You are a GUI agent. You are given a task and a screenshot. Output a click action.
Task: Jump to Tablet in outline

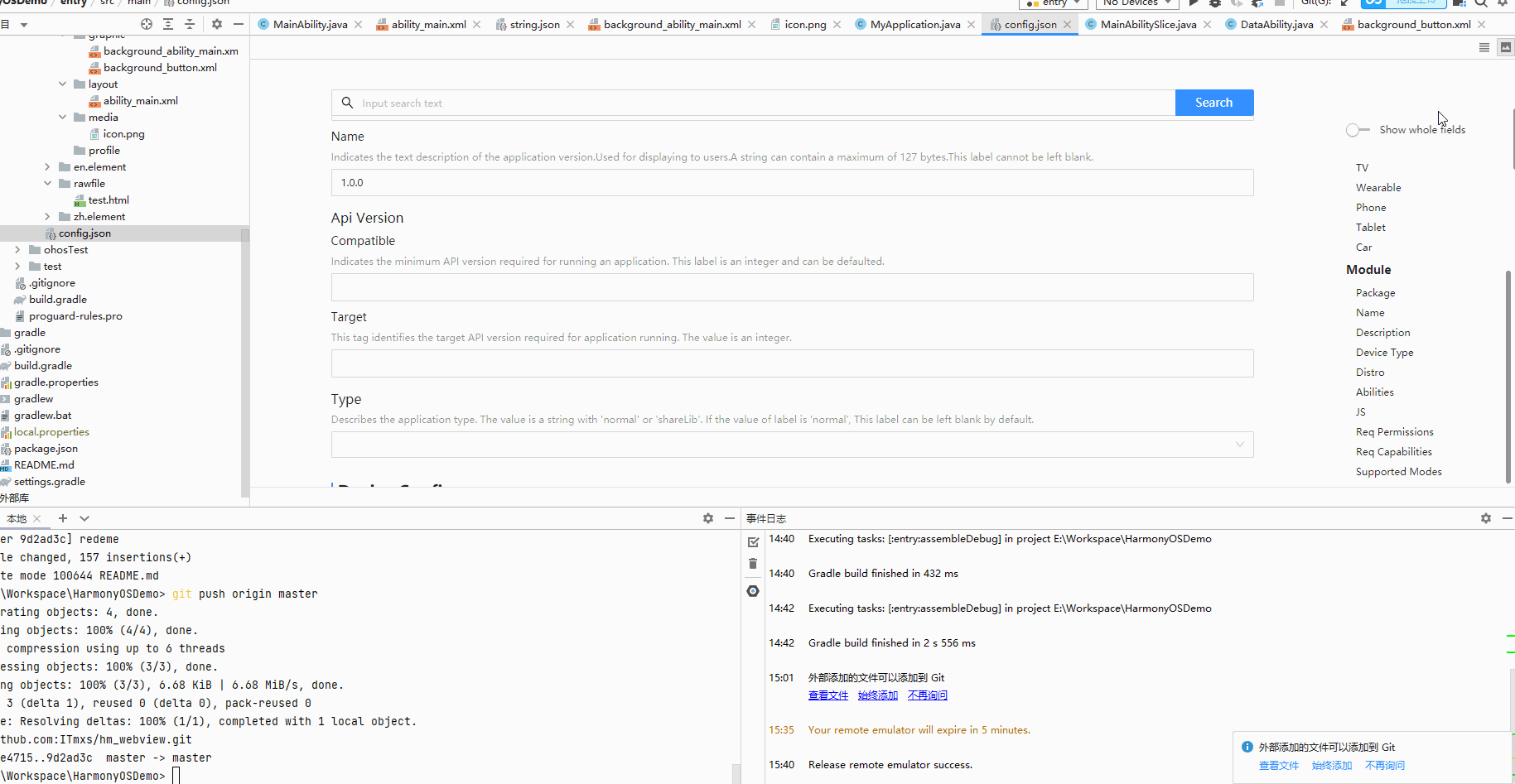pyautogui.click(x=1371, y=228)
